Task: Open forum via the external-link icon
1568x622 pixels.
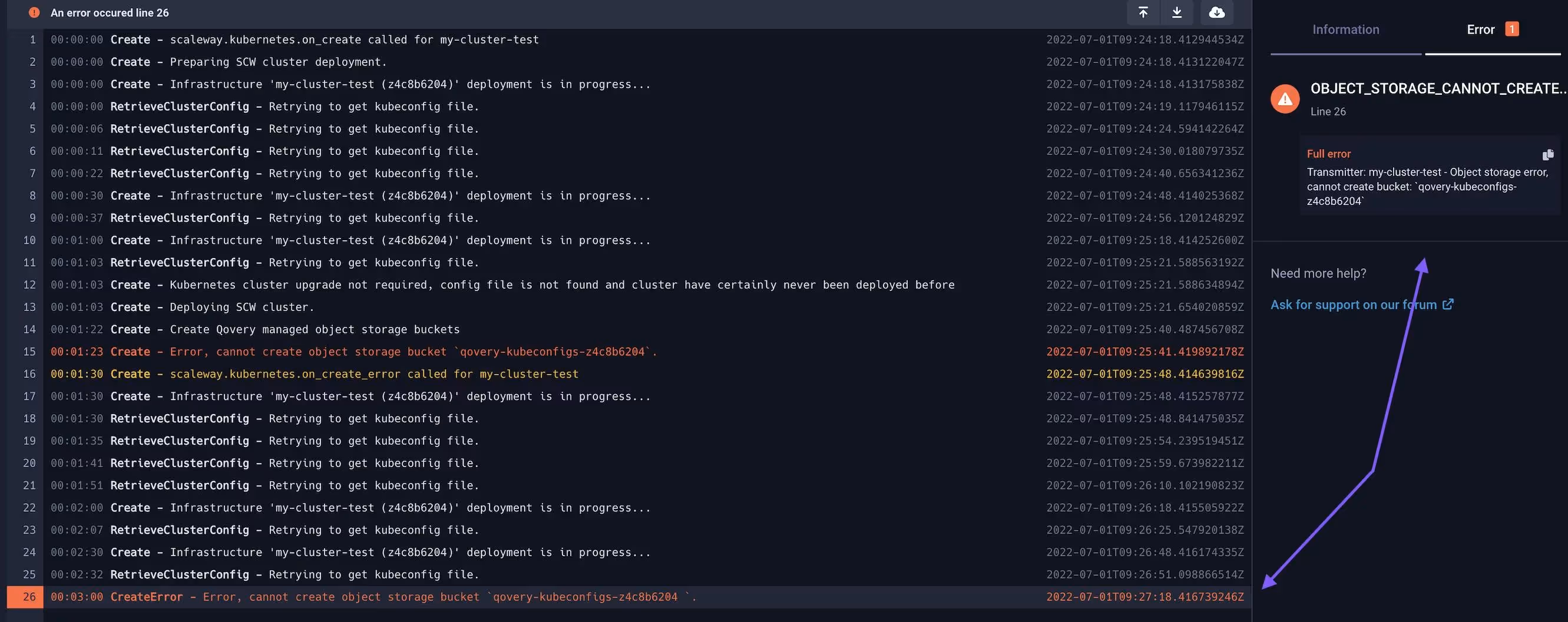Action: (1448, 305)
